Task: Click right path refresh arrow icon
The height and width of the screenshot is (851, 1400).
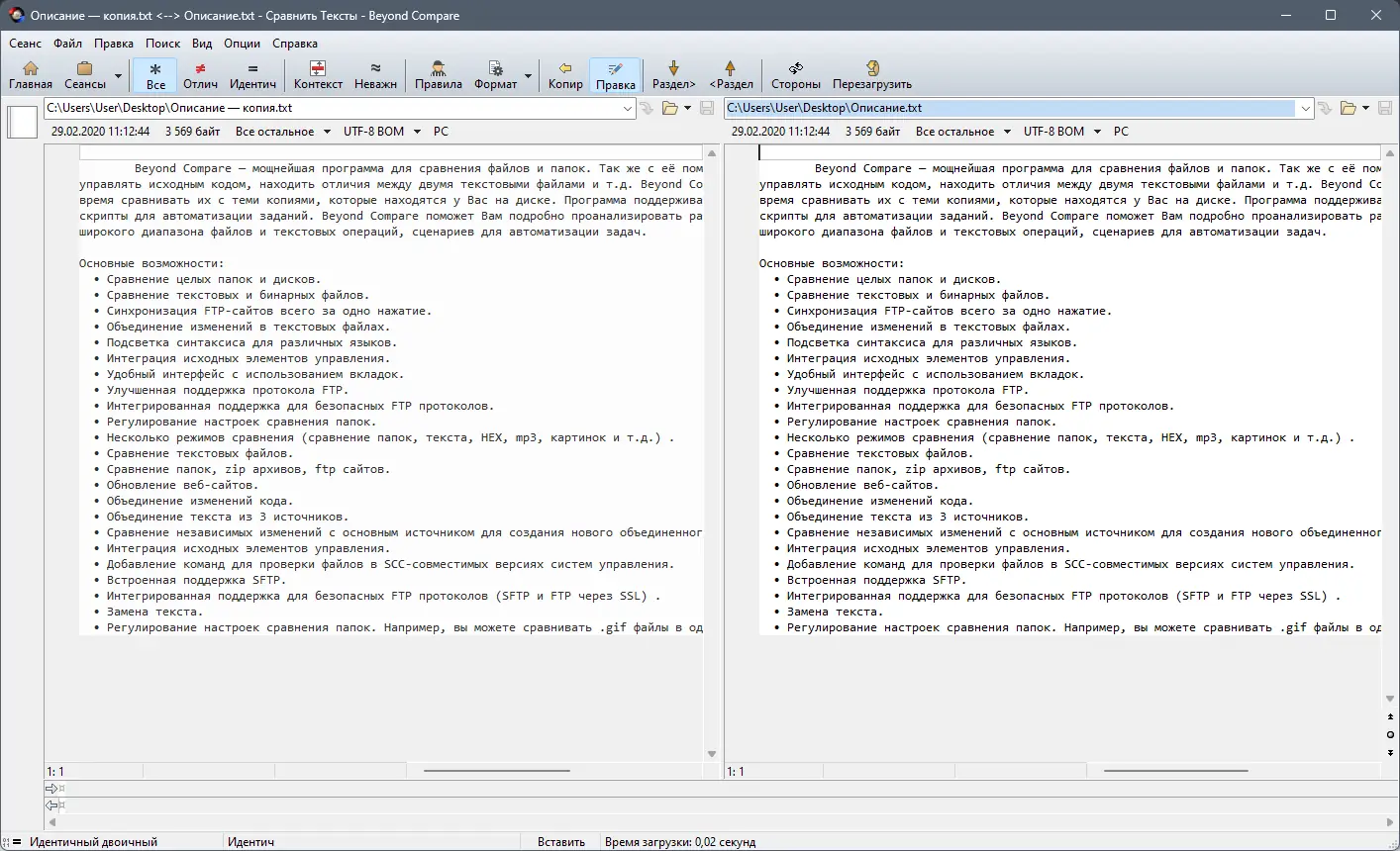Action: (1325, 108)
